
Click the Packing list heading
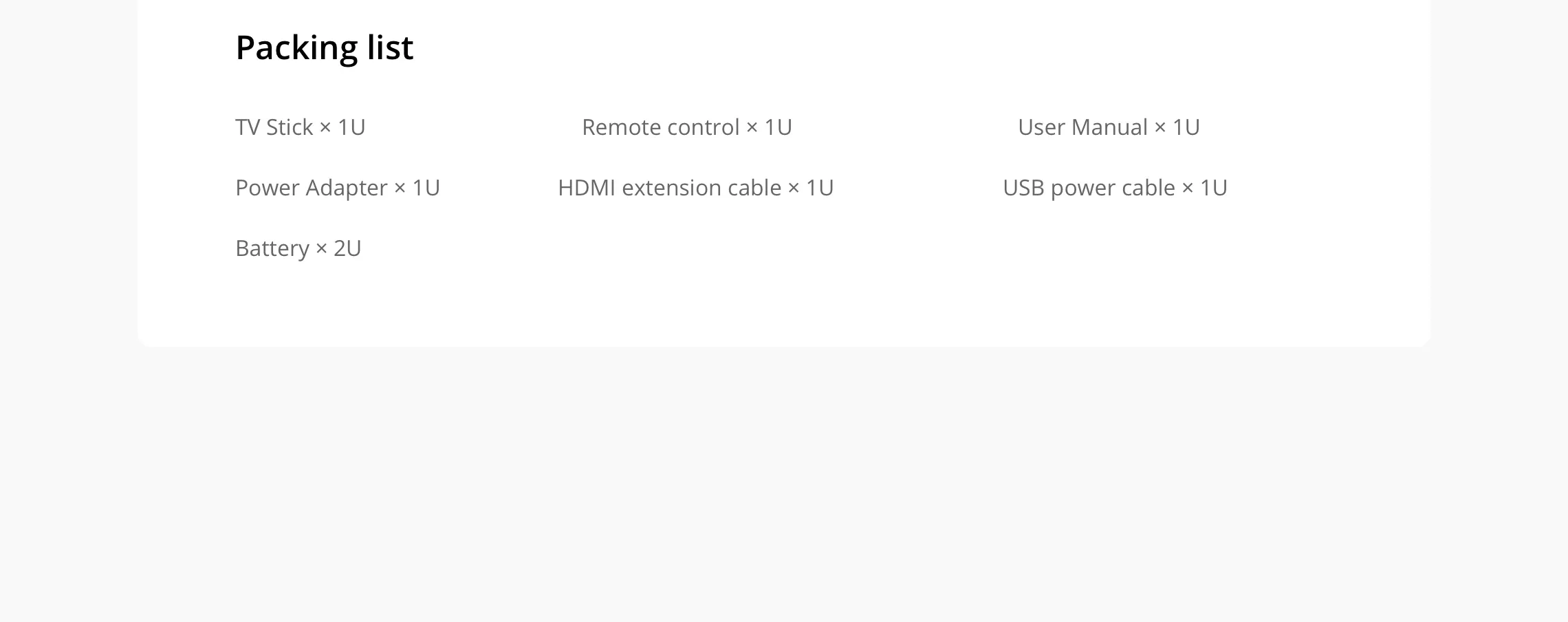[324, 48]
